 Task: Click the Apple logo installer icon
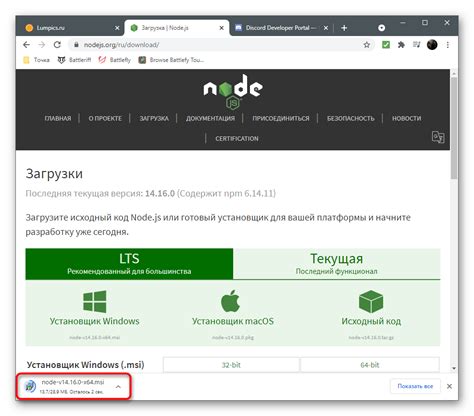click(x=231, y=301)
